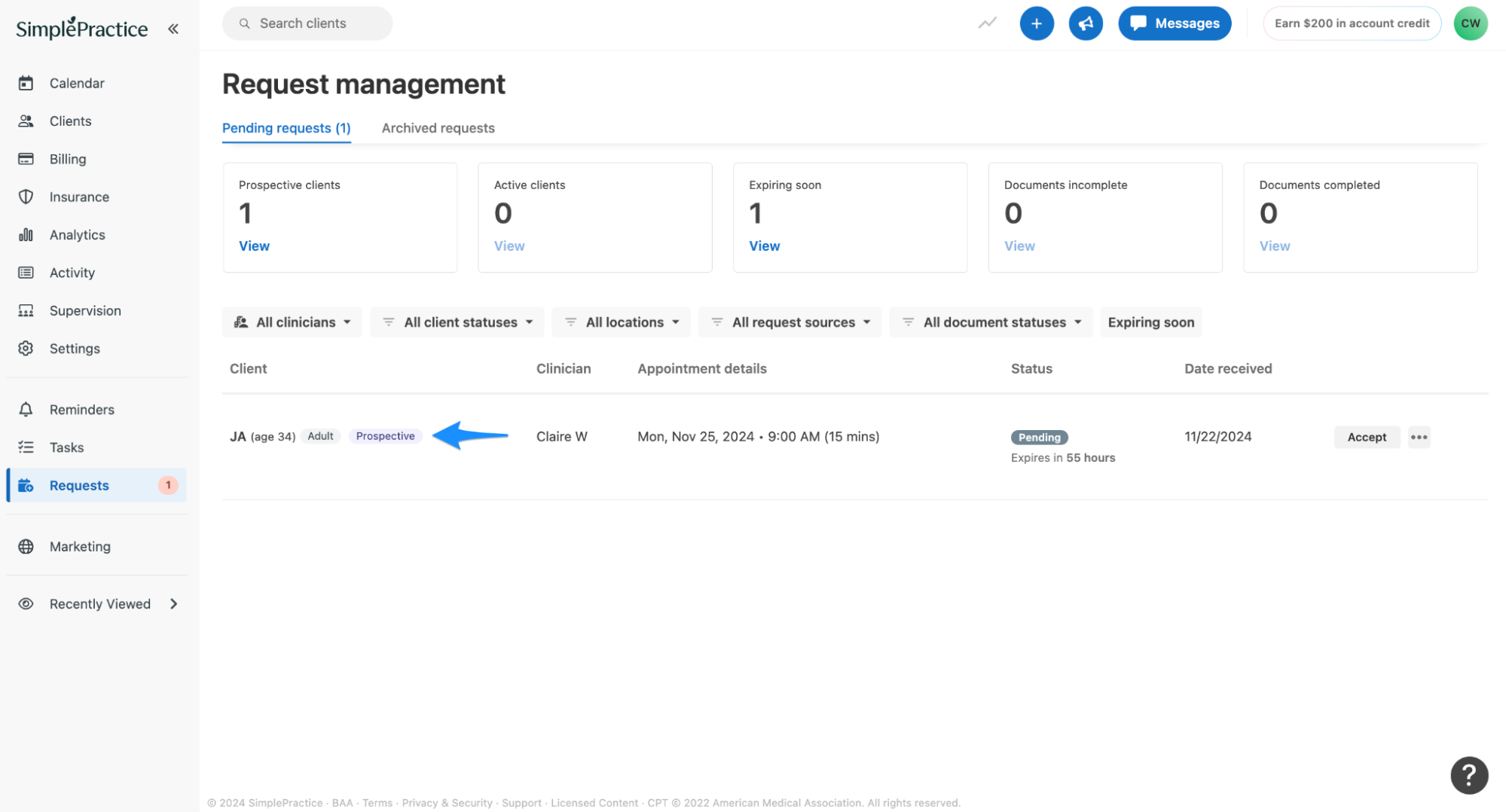Switch to the Archived requests tab
1506x812 pixels.
pos(438,128)
